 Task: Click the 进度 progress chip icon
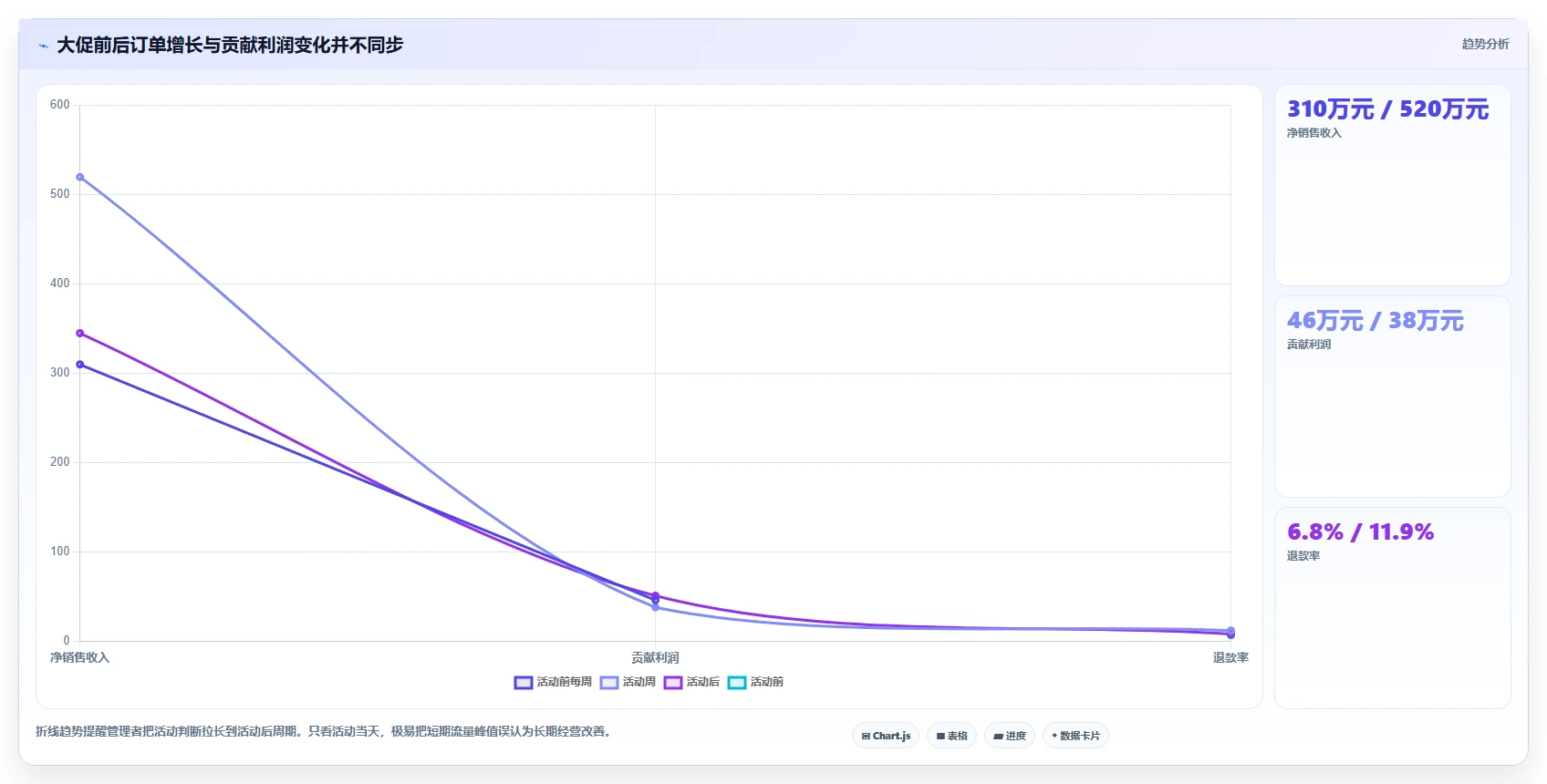[998, 736]
